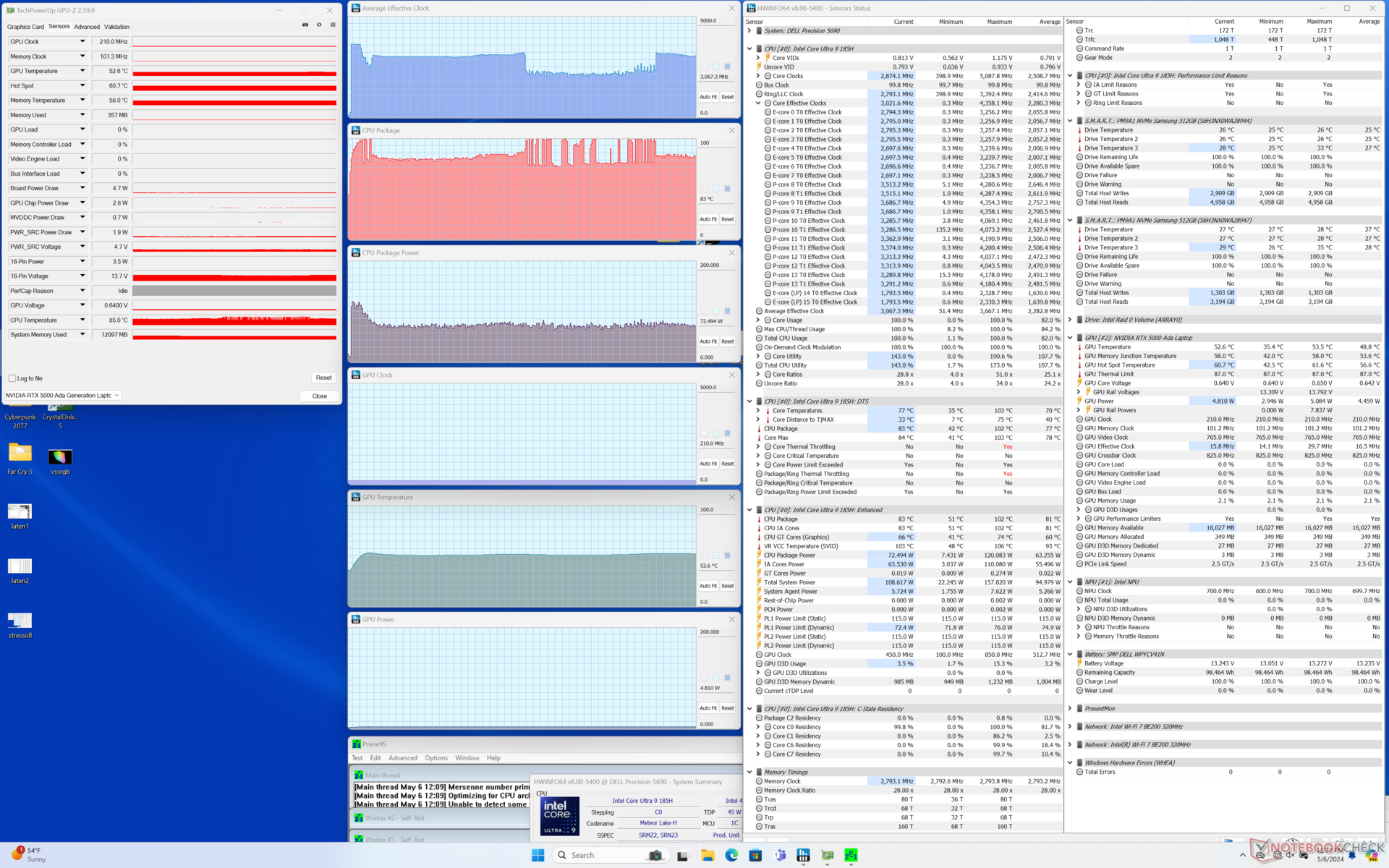Open the GPU Clock sensor dropdown in GPU-Z
Image resolution: width=1389 pixels, height=868 pixels.
click(x=82, y=41)
